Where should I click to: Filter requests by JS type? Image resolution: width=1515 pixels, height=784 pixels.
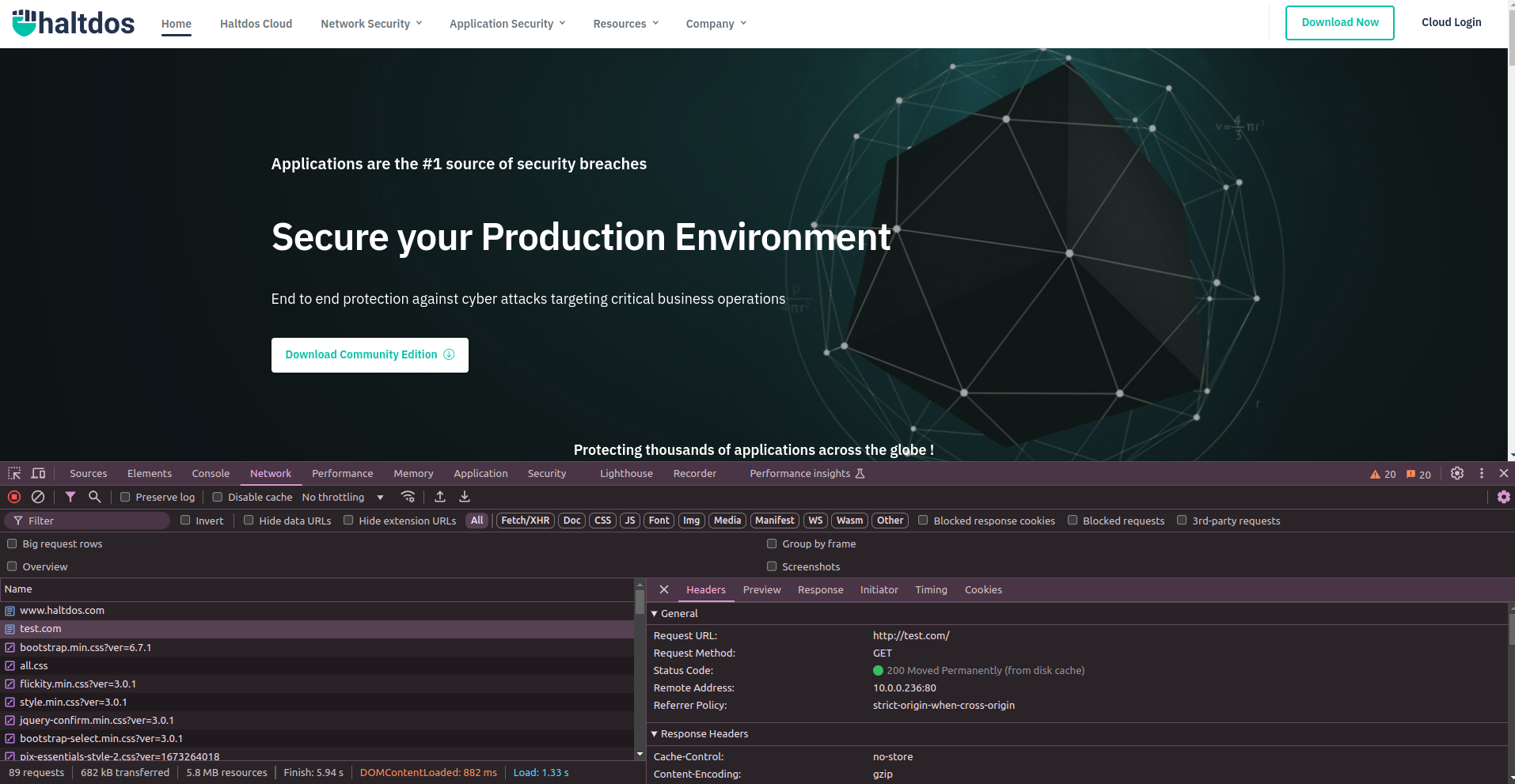(630, 520)
